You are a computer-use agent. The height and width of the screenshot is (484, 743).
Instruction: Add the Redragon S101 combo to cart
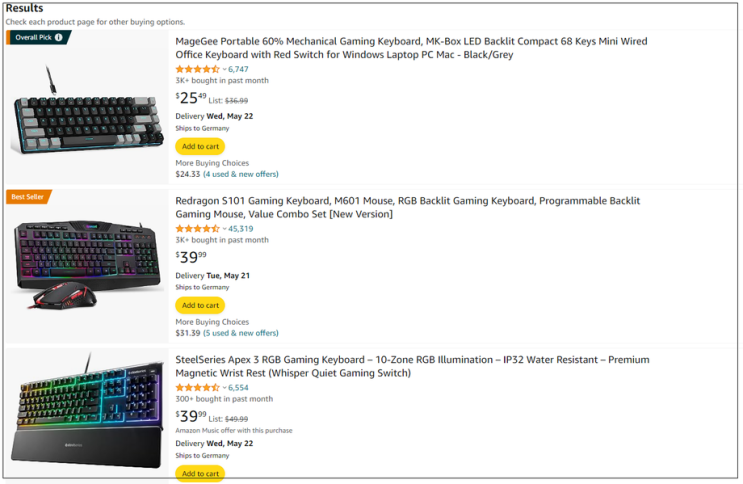click(200, 305)
